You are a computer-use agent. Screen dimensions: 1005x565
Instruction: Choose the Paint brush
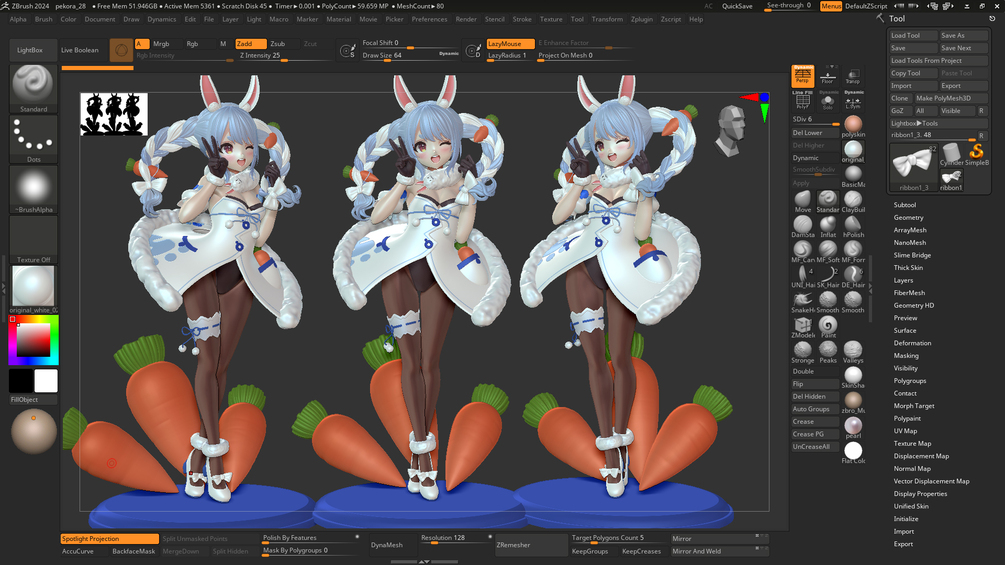pyautogui.click(x=827, y=326)
